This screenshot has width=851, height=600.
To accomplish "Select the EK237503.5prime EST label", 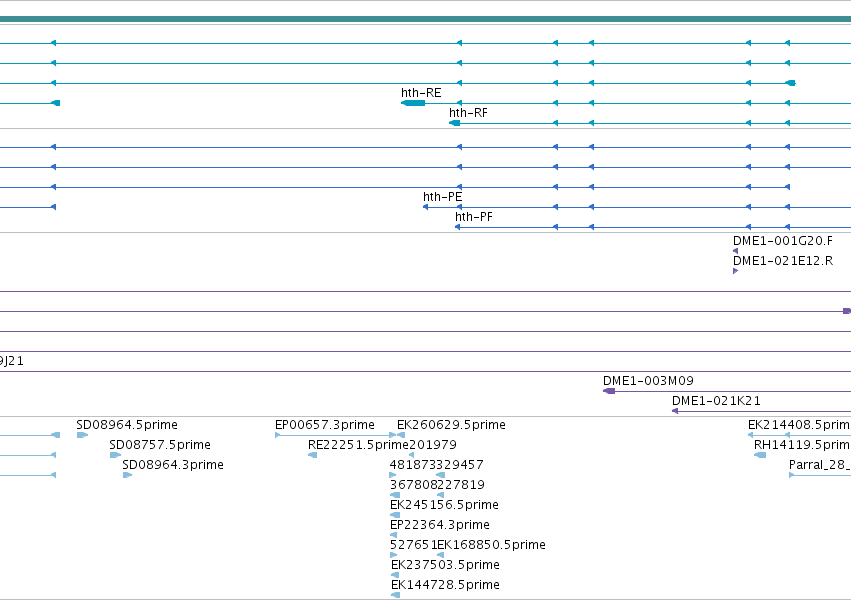I will (x=445, y=565).
